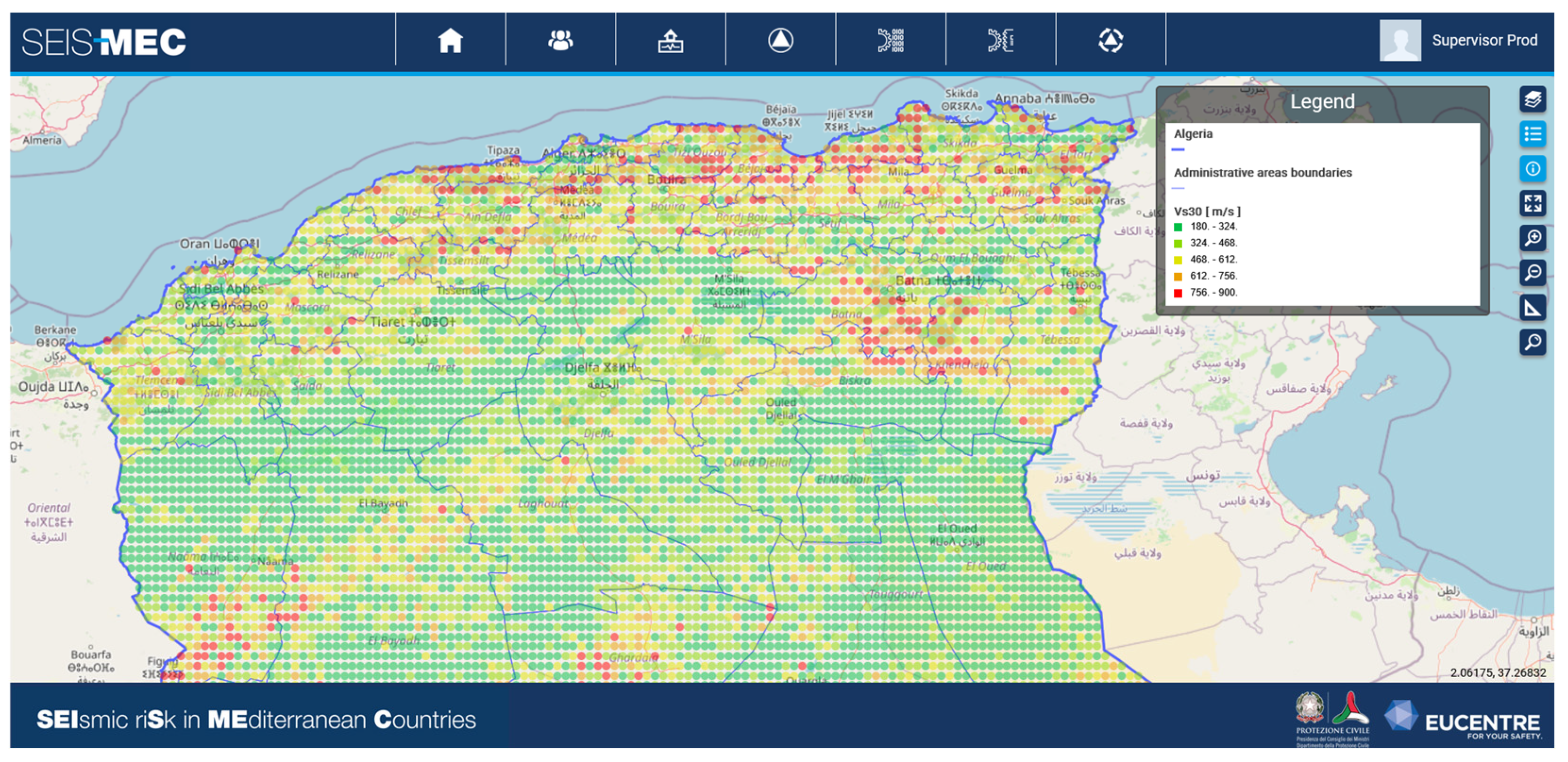Image resolution: width=1568 pixels, height=762 pixels.
Task: Open the gear with chip processing icon
Action: click(x=1001, y=41)
